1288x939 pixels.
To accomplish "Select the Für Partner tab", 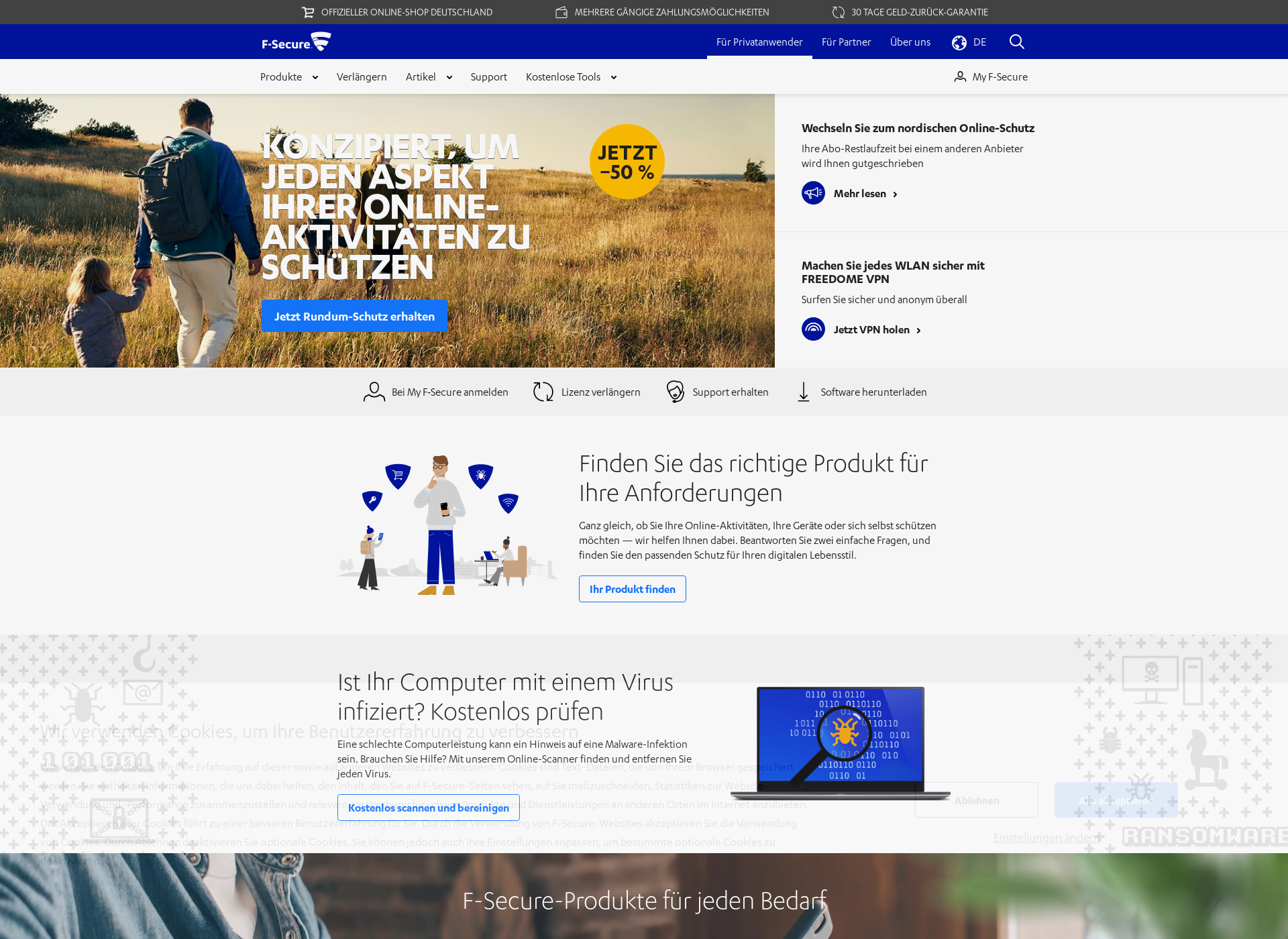I will click(847, 42).
